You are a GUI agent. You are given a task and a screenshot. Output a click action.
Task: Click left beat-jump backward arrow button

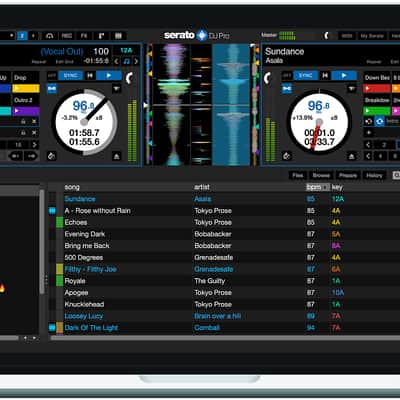click(x=16, y=156)
